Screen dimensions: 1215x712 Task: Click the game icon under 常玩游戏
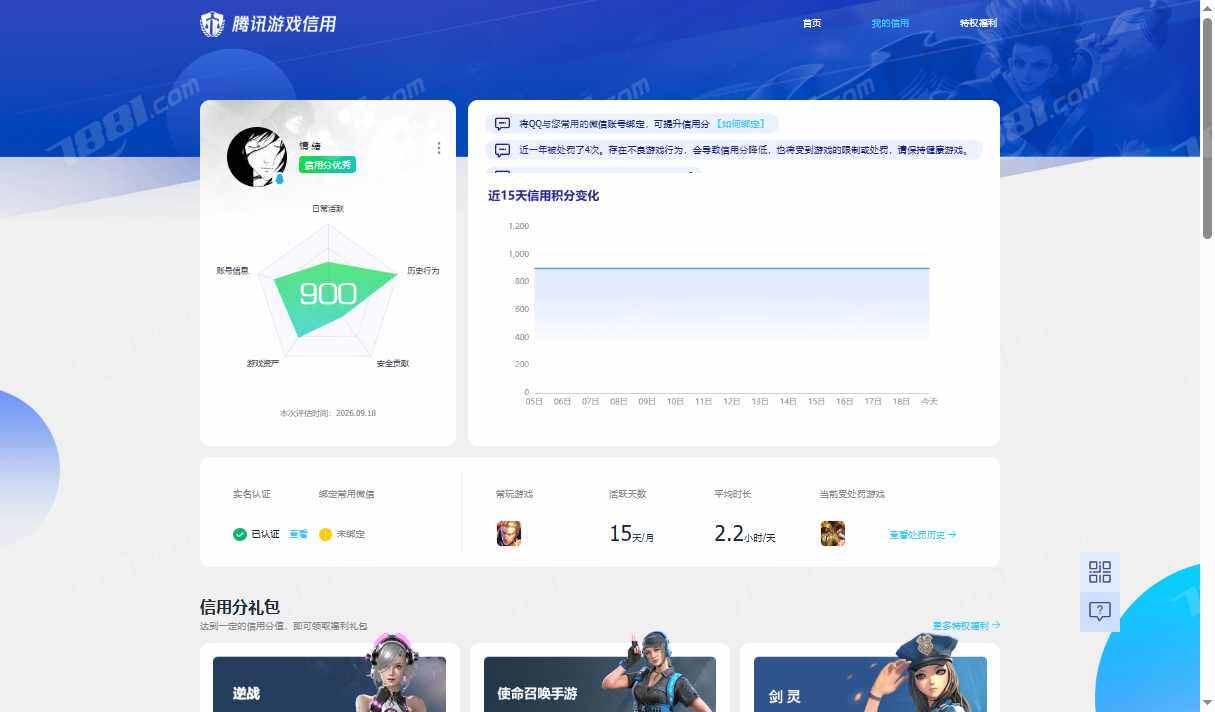(x=509, y=534)
